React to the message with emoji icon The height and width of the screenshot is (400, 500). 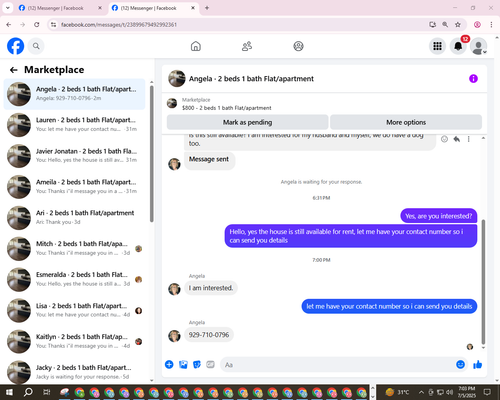tap(444, 139)
